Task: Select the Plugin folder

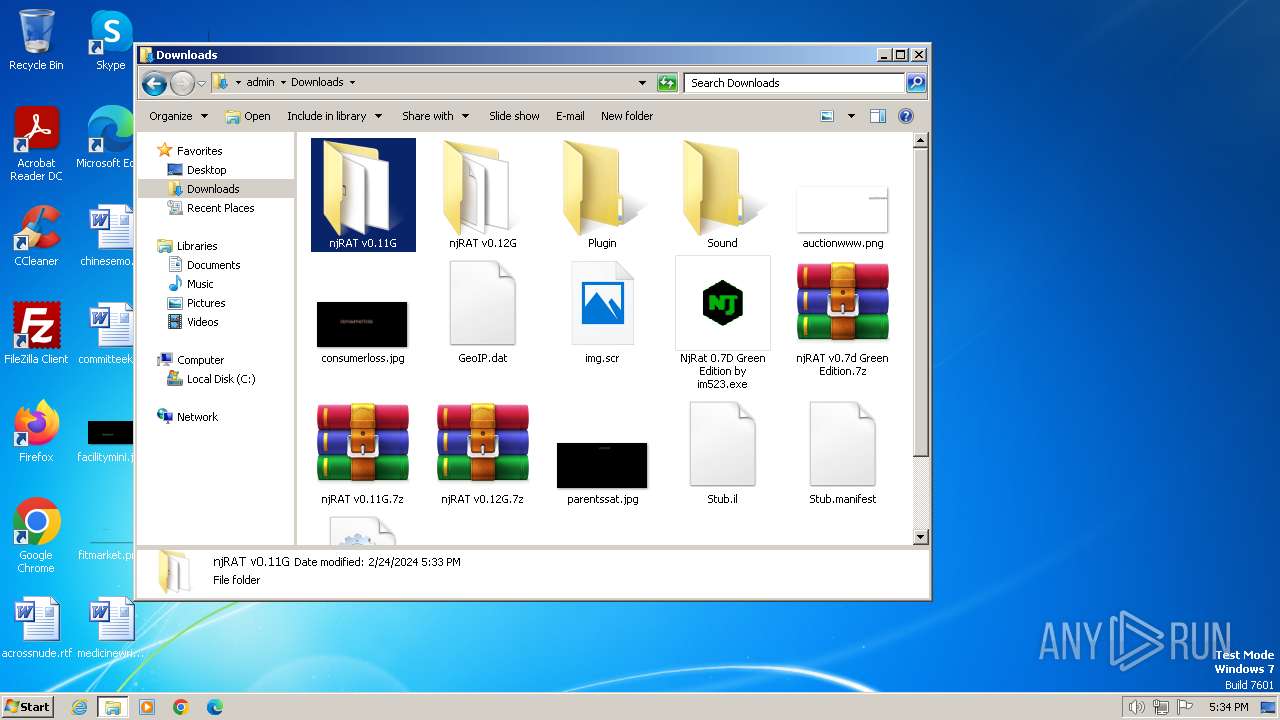Action: click(602, 195)
